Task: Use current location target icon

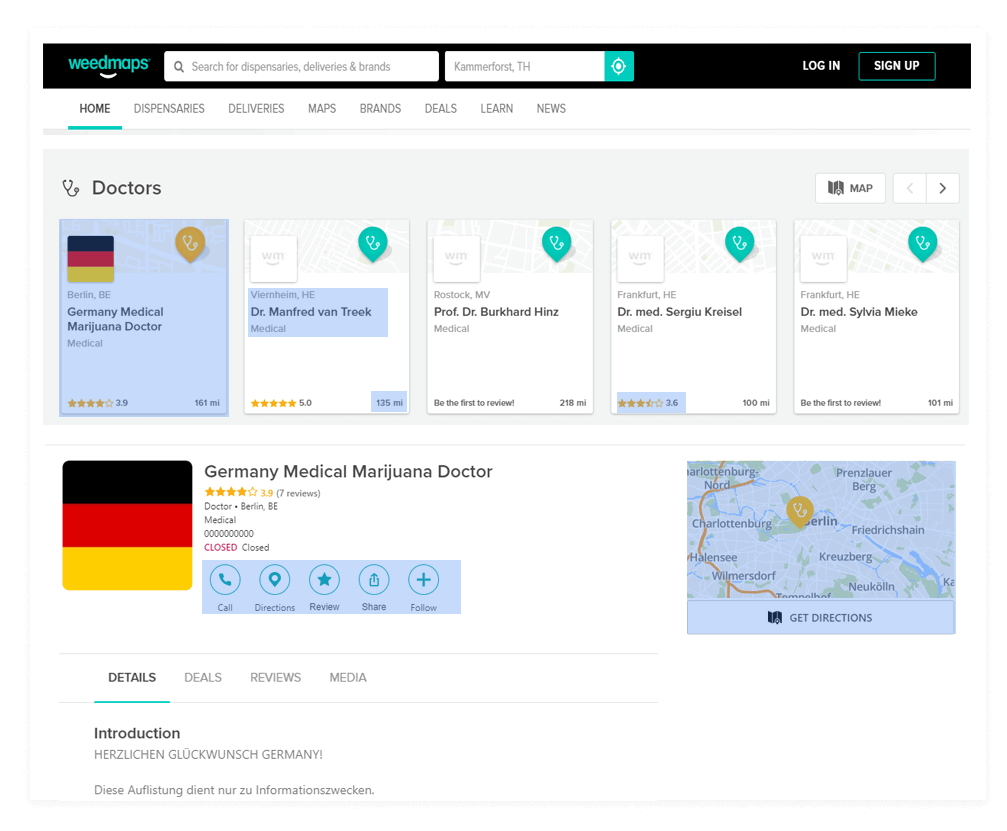Action: [618, 66]
